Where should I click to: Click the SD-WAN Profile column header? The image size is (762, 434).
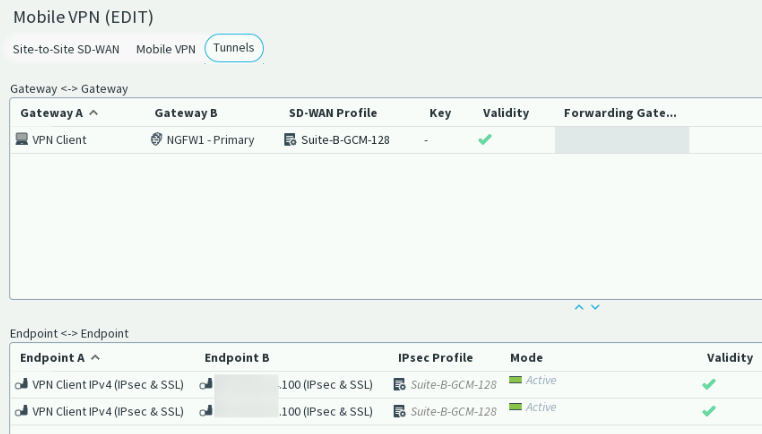click(333, 113)
